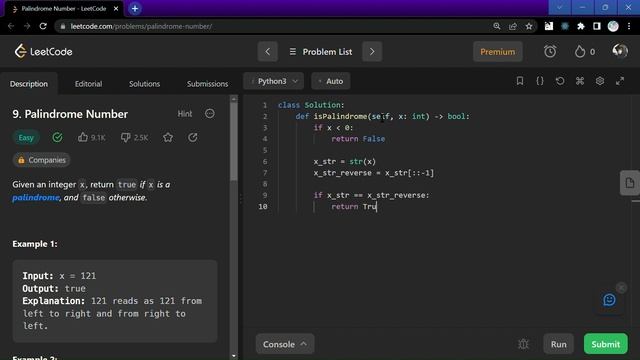Open the LeetCode profile avatar
This screenshot has width=640, height=360.
pos(620,51)
